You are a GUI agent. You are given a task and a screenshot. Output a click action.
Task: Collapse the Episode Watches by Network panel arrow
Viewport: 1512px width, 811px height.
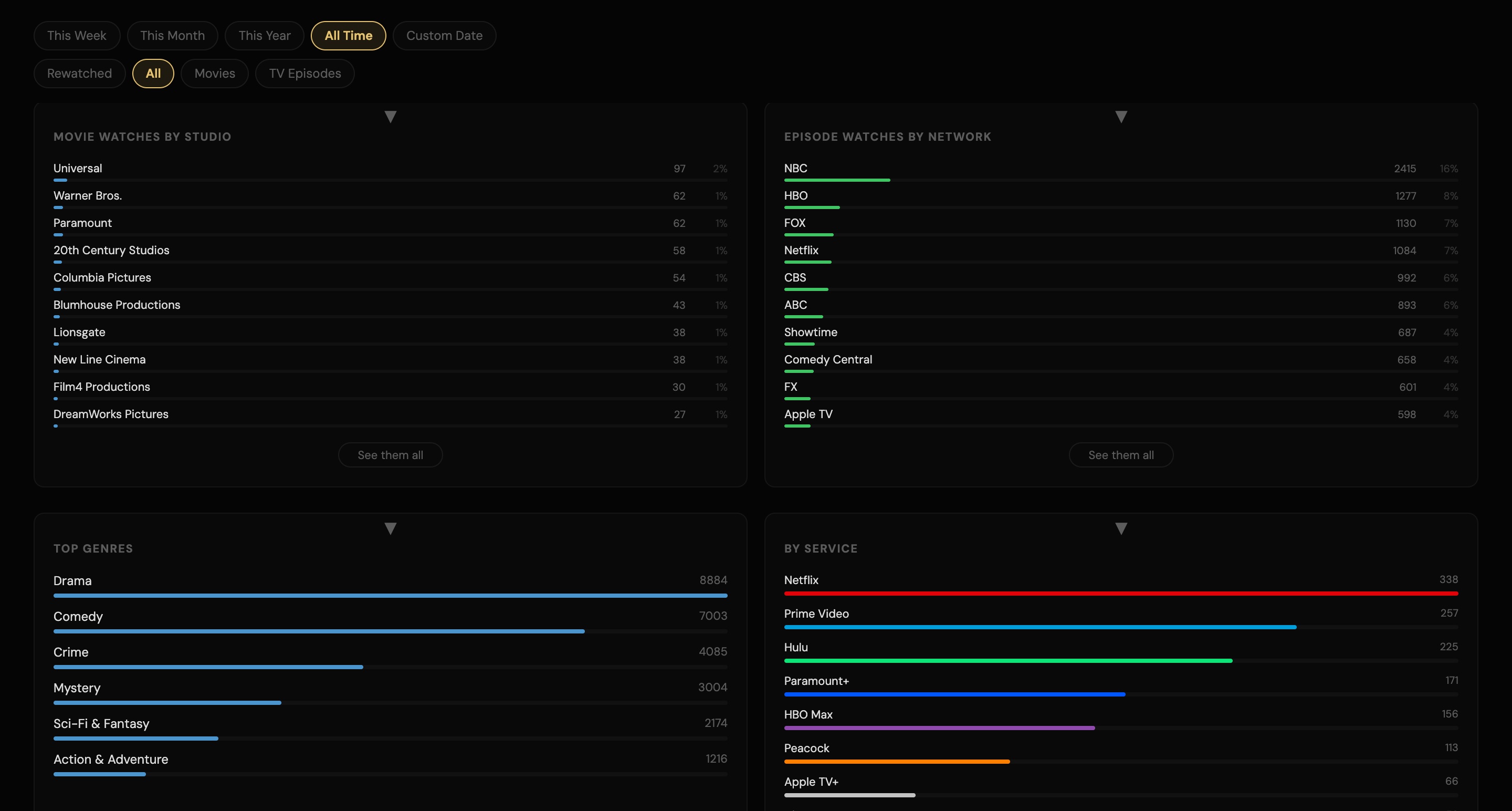coord(1121,117)
